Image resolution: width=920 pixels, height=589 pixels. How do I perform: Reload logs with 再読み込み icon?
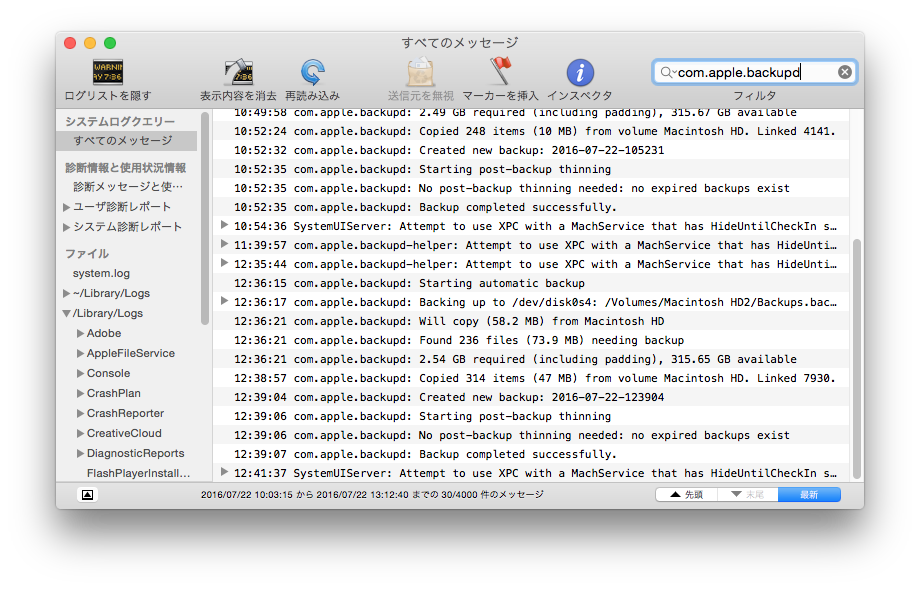[313, 72]
